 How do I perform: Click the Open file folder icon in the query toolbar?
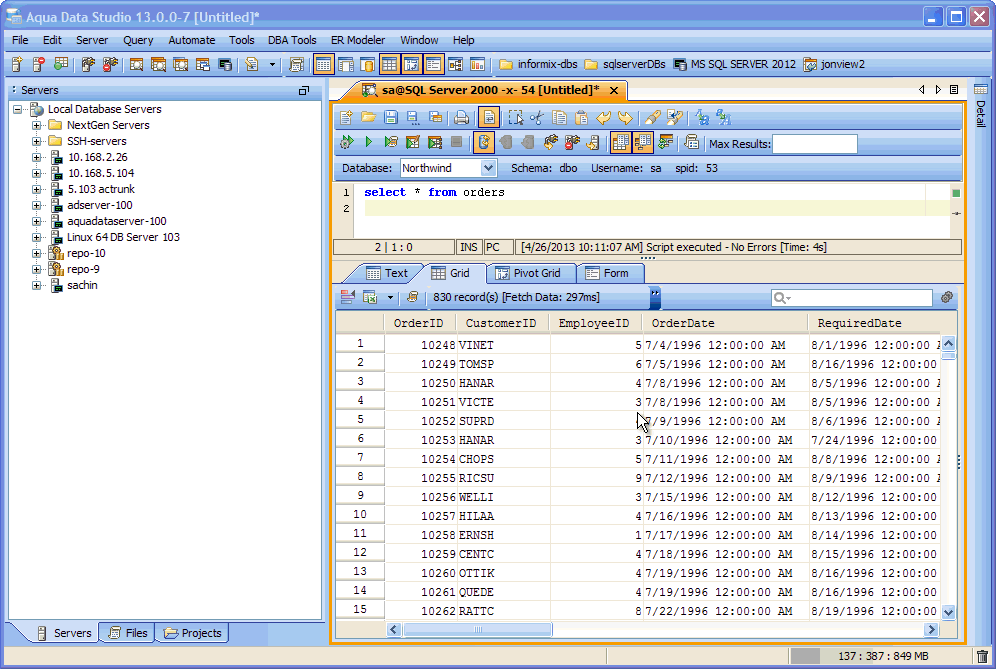pyautogui.click(x=368, y=118)
